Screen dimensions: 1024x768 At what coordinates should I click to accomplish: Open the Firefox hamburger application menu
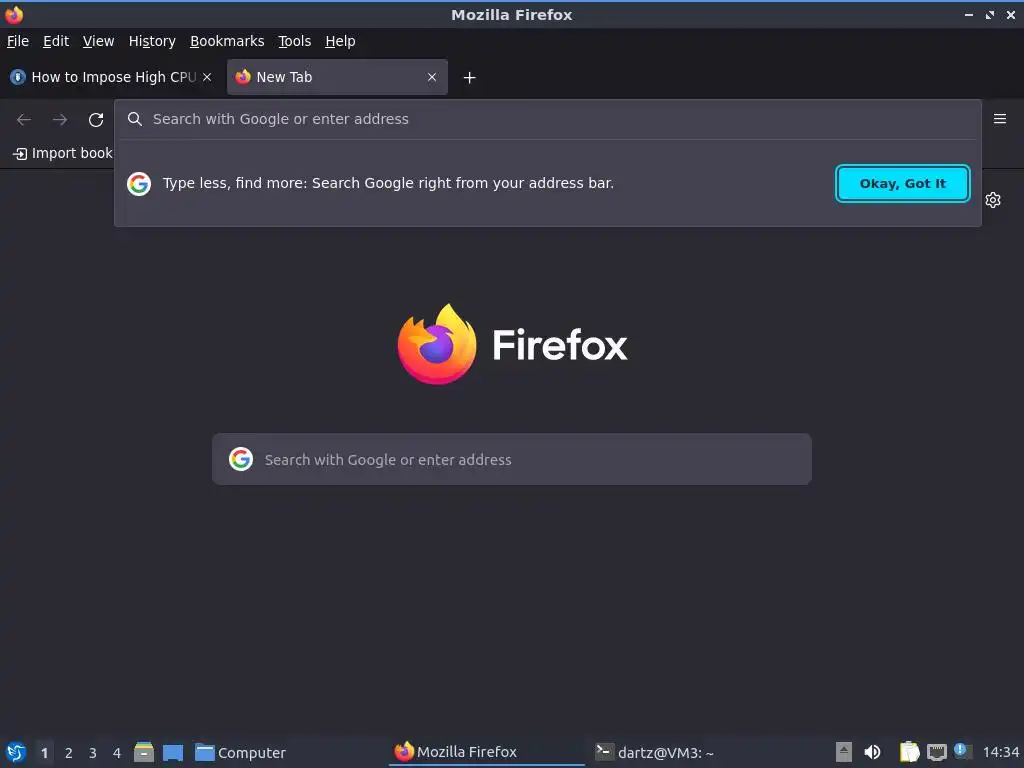pyautogui.click(x=999, y=119)
